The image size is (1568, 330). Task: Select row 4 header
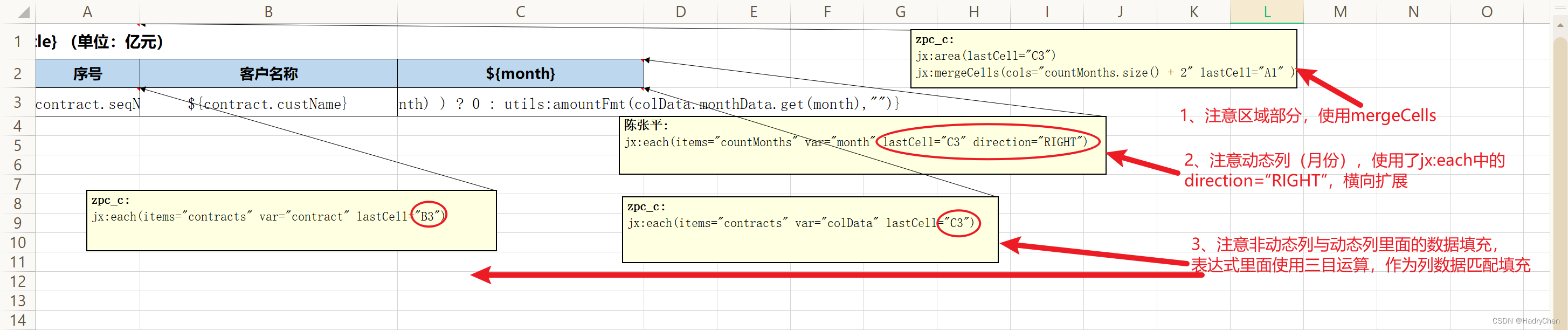tap(18, 126)
